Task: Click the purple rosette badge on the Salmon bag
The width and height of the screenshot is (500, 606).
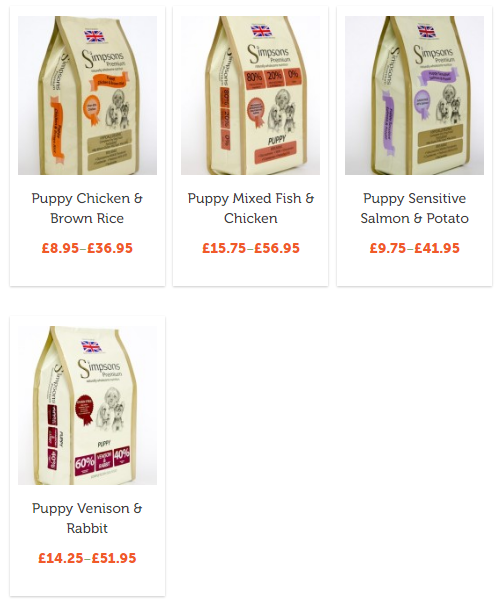Action: [422, 104]
